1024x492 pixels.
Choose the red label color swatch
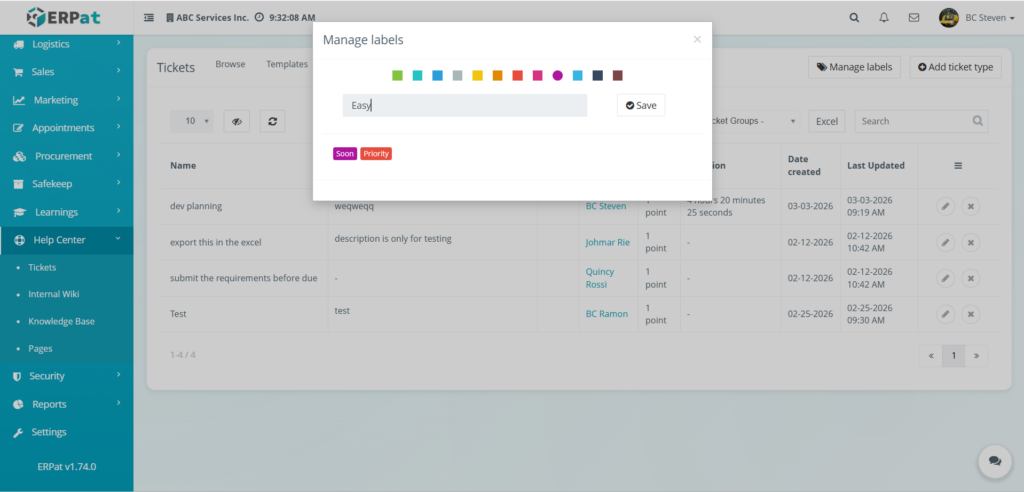(517, 76)
